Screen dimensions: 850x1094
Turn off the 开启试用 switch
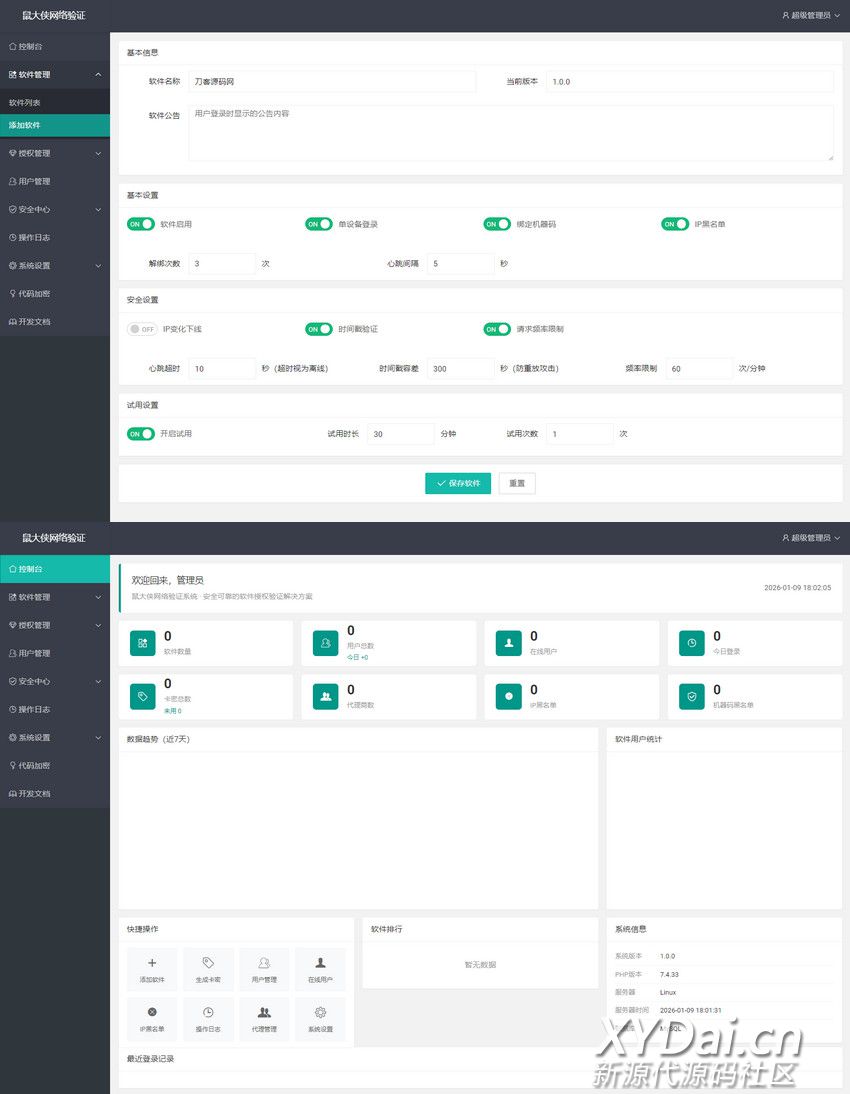(140, 434)
